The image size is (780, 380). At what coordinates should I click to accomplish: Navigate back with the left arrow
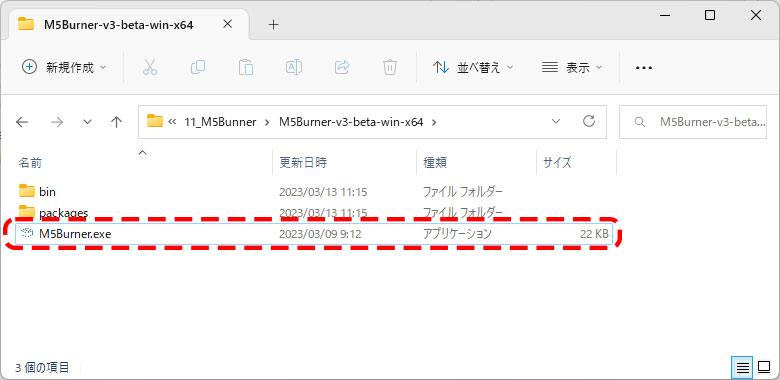tap(22, 122)
